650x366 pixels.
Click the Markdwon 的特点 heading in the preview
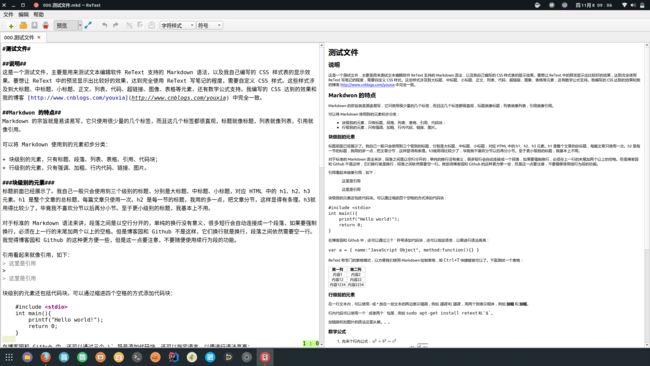click(x=352, y=95)
